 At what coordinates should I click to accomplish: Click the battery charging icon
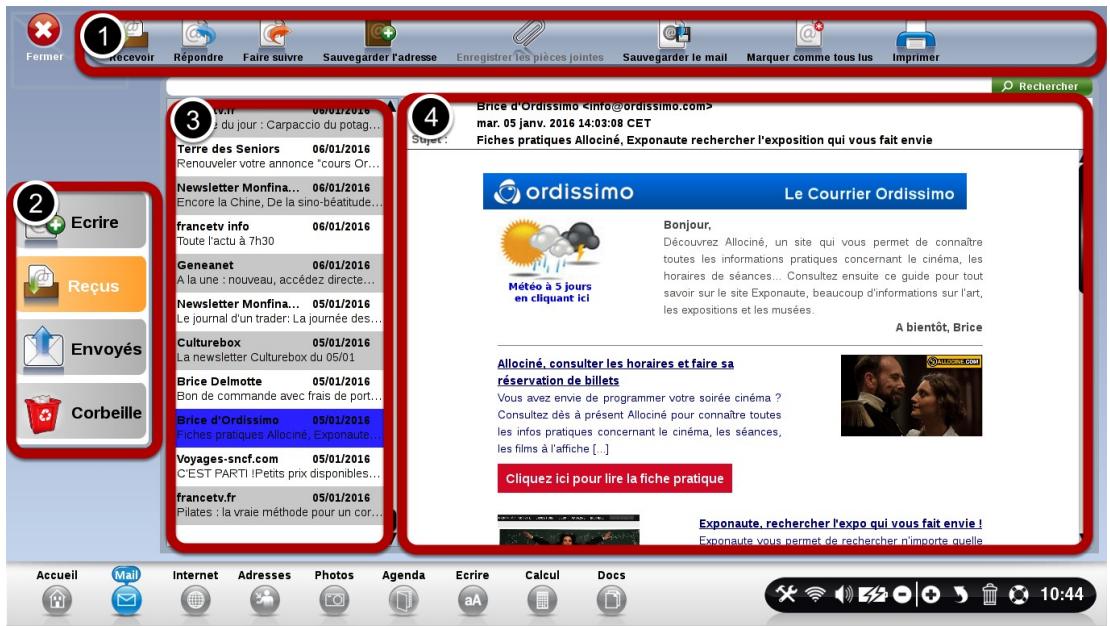(873, 594)
